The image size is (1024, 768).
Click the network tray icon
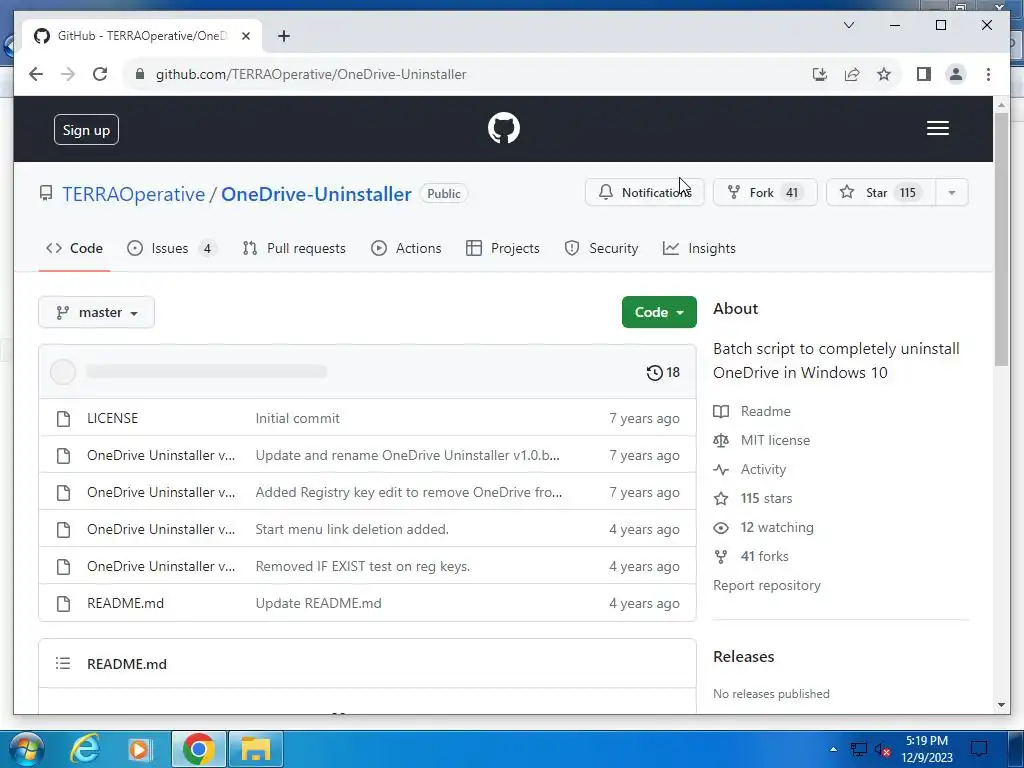(858, 749)
